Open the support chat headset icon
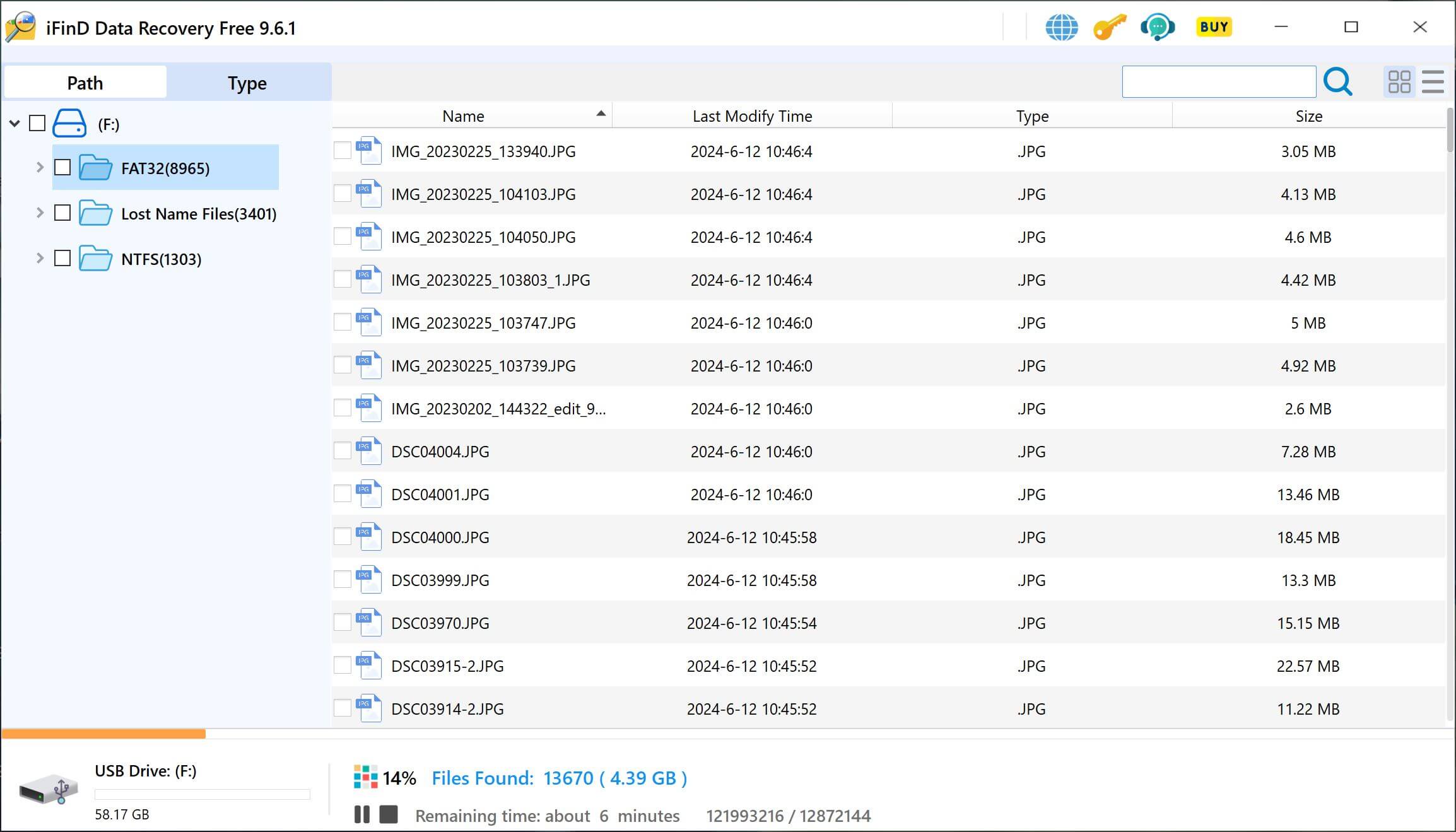1456x832 pixels. click(x=1157, y=27)
